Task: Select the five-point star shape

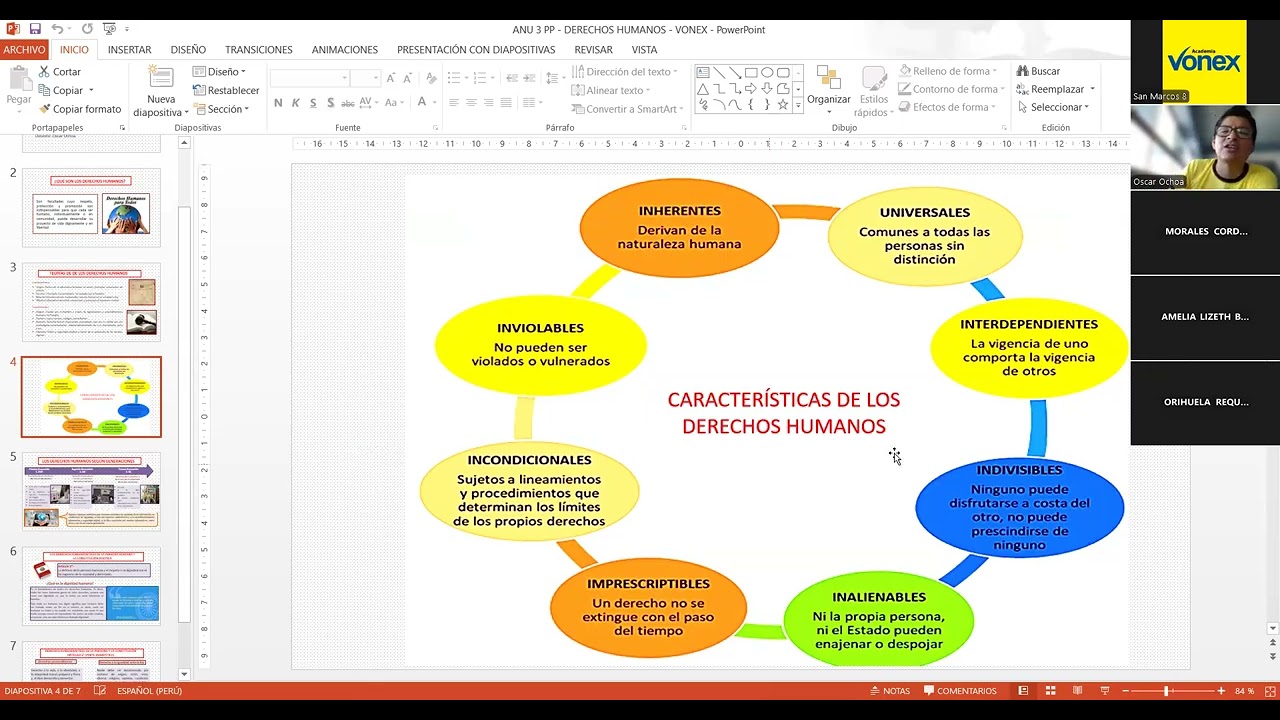Action: tap(783, 105)
